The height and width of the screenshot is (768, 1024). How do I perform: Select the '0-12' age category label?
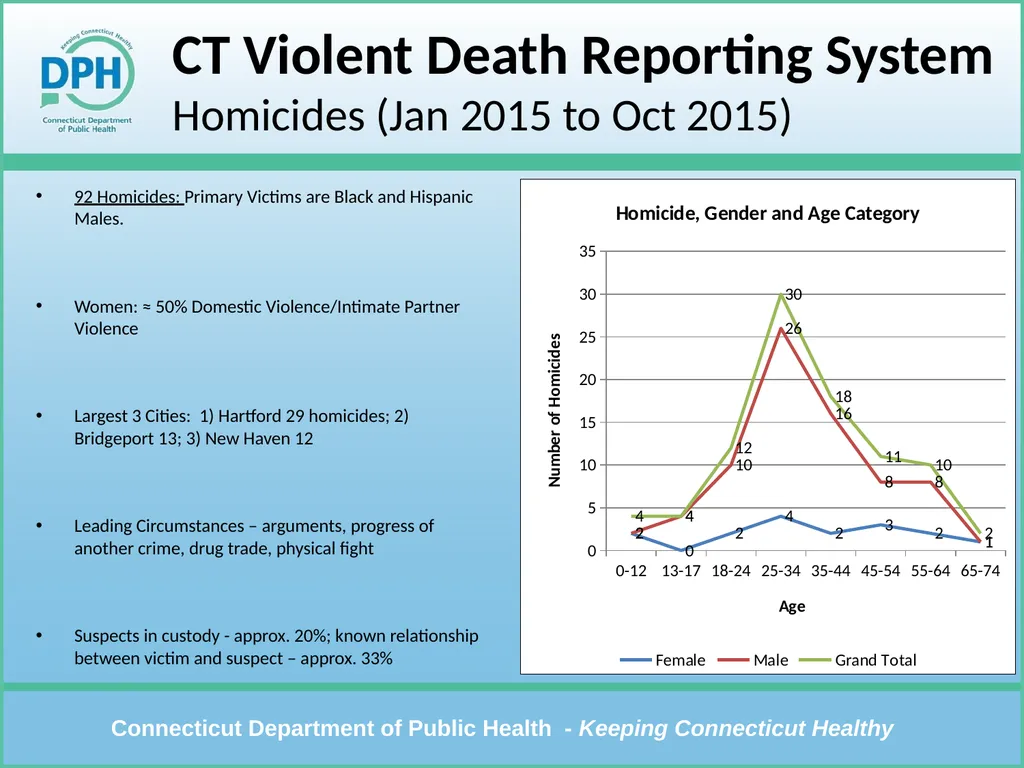[x=631, y=571]
